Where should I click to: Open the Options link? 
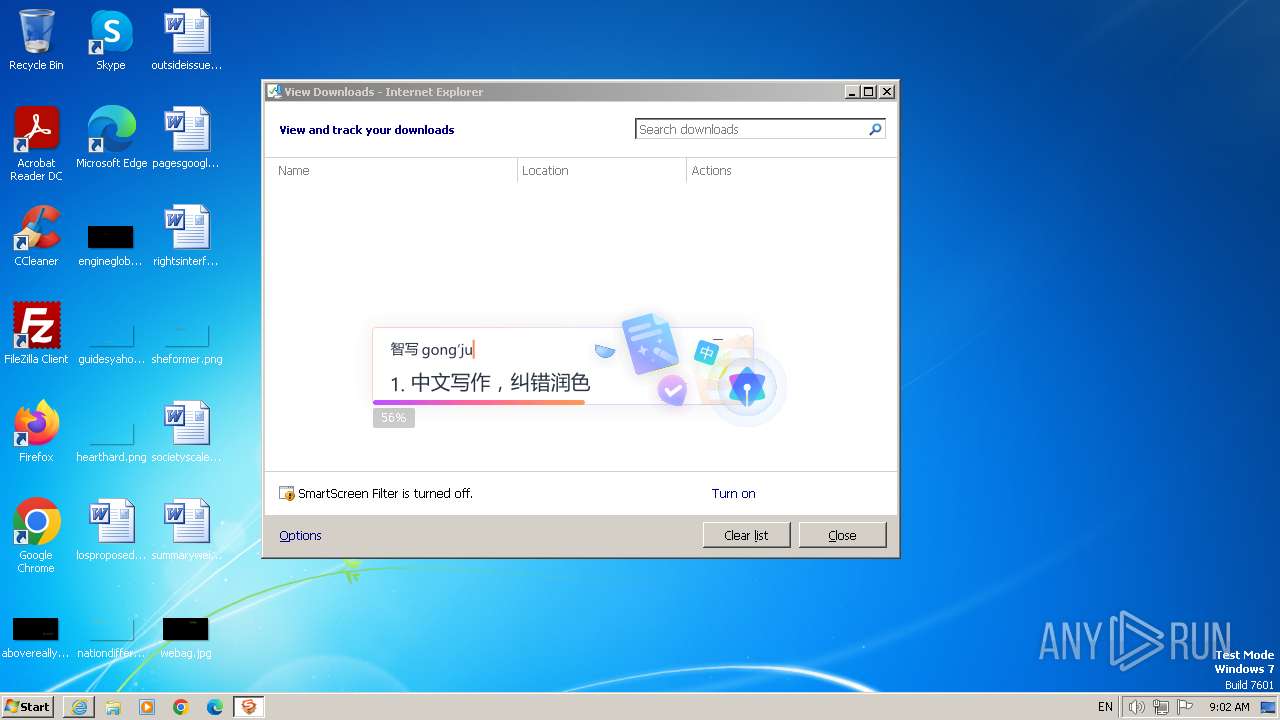[x=300, y=536]
